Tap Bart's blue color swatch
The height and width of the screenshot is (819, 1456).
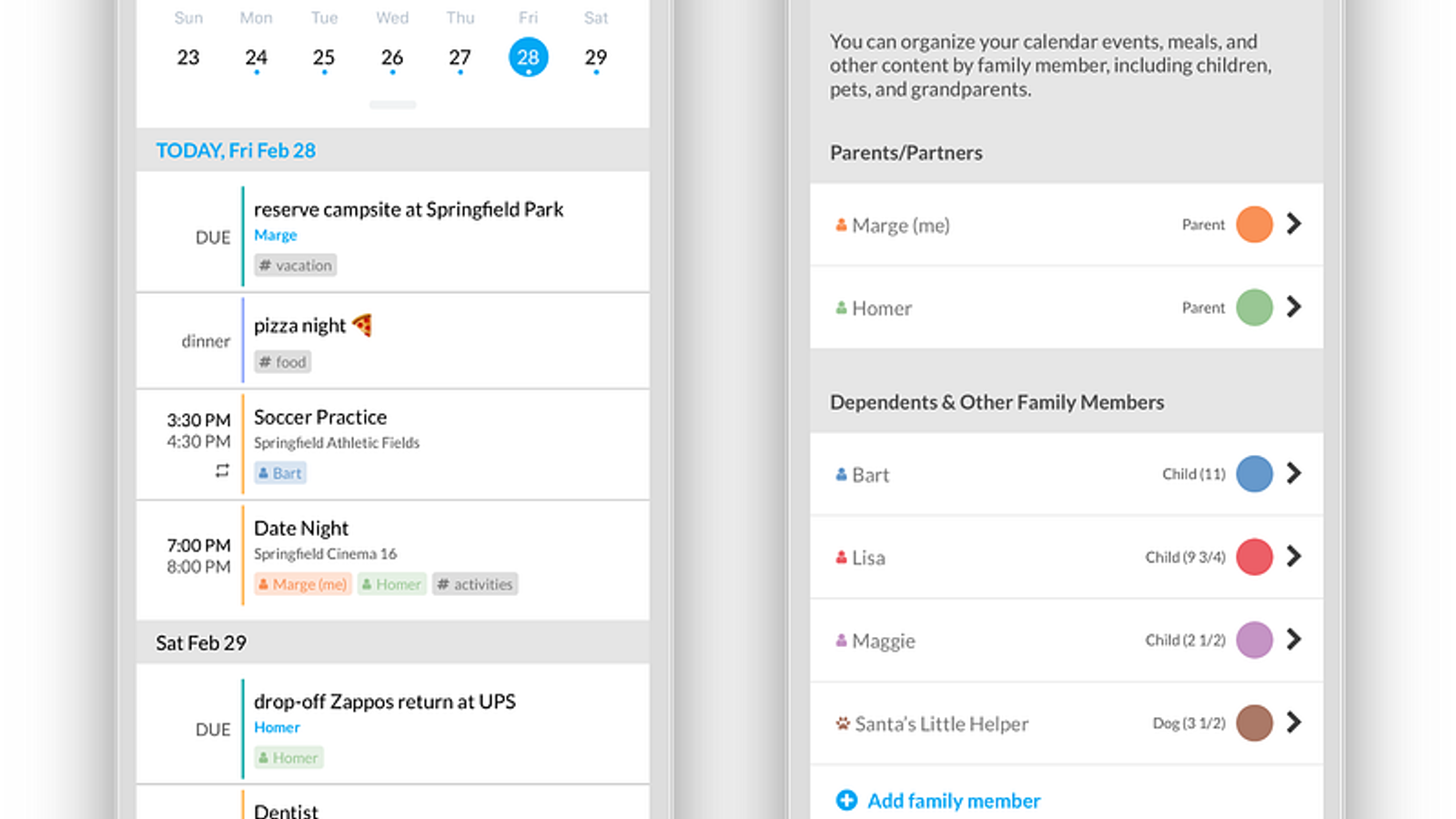coord(1254,473)
